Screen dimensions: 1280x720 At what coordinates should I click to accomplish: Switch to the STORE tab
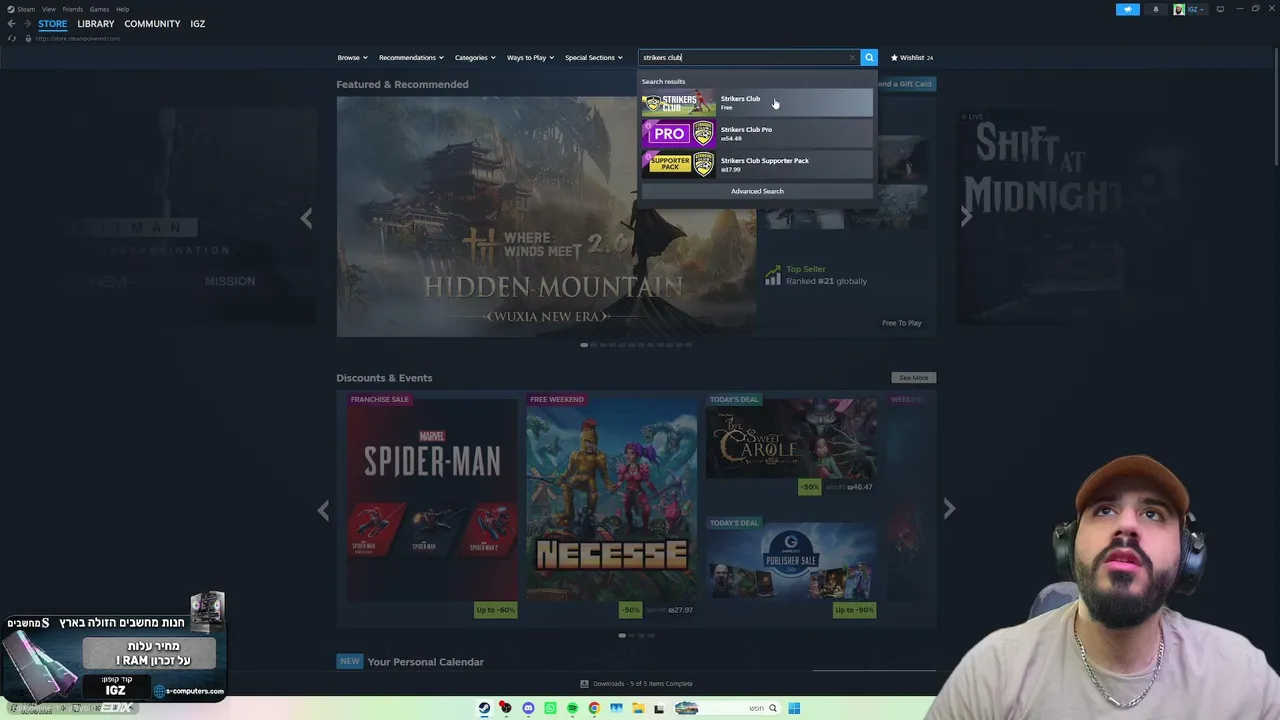tap(53, 24)
